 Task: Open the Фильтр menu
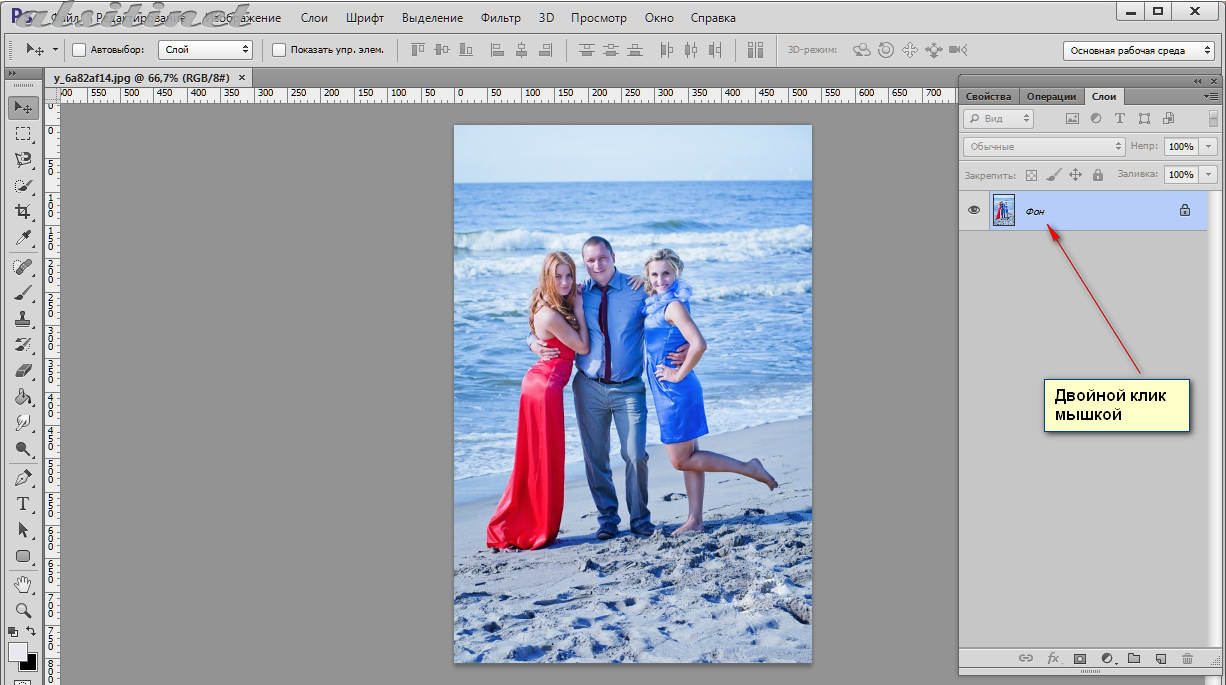(x=500, y=18)
